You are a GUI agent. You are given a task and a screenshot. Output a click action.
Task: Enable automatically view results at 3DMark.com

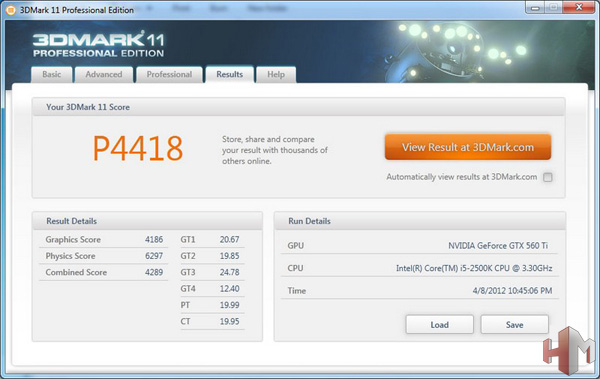(548, 177)
